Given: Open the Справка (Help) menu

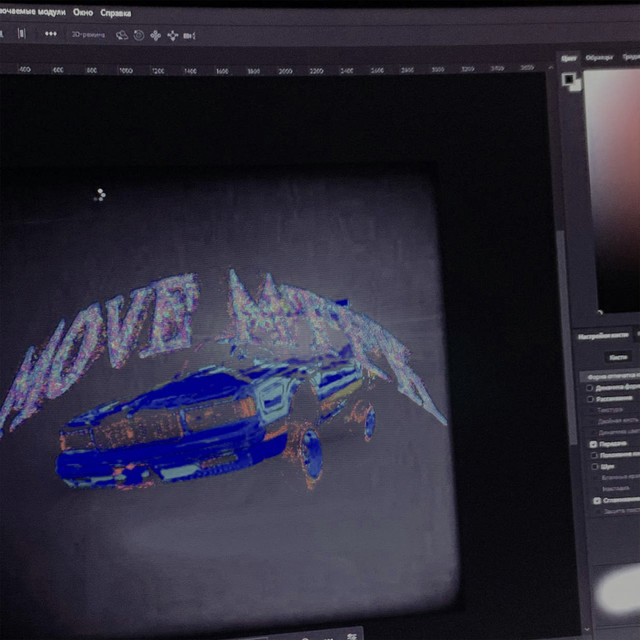Looking at the screenshot, I should coord(116,14).
